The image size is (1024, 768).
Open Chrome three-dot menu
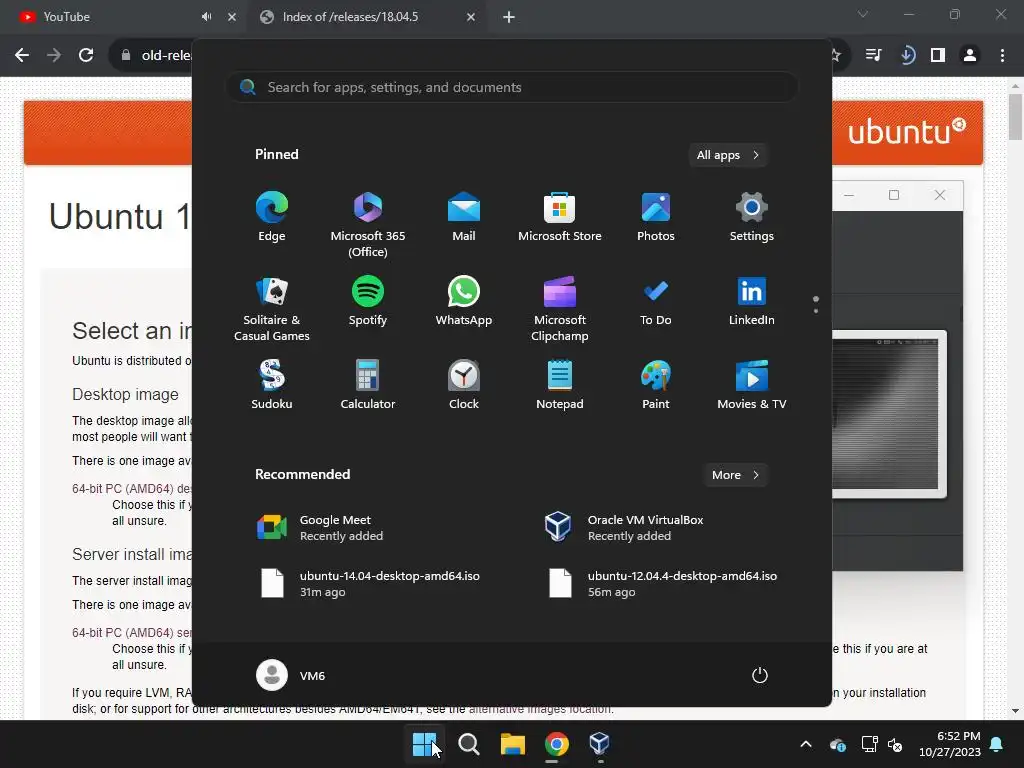coord(1002,55)
